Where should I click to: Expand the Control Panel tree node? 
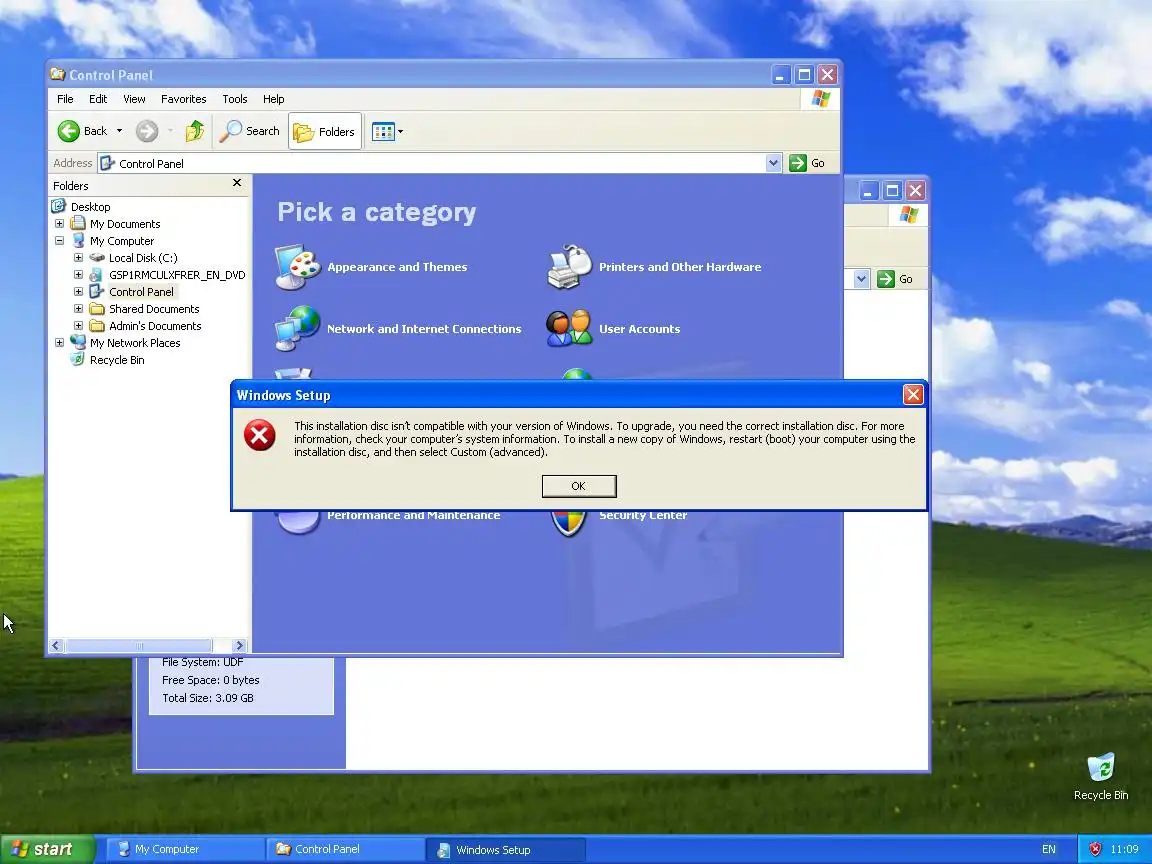pos(79,291)
